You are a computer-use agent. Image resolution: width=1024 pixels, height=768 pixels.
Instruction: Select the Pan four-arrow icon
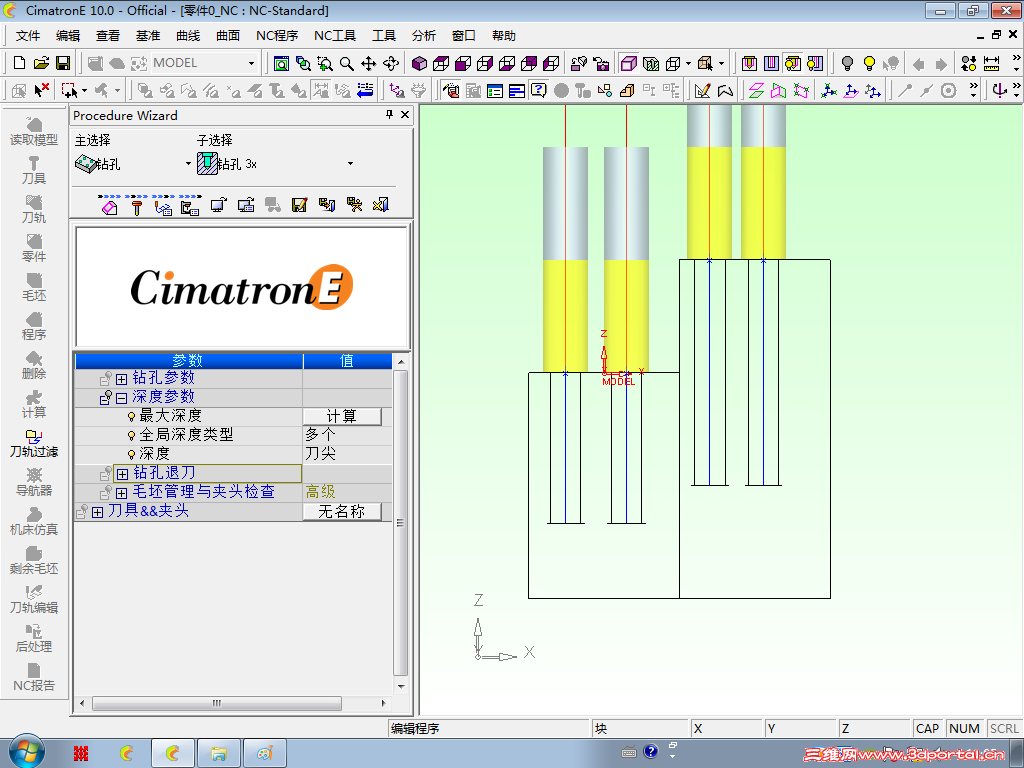tap(368, 63)
